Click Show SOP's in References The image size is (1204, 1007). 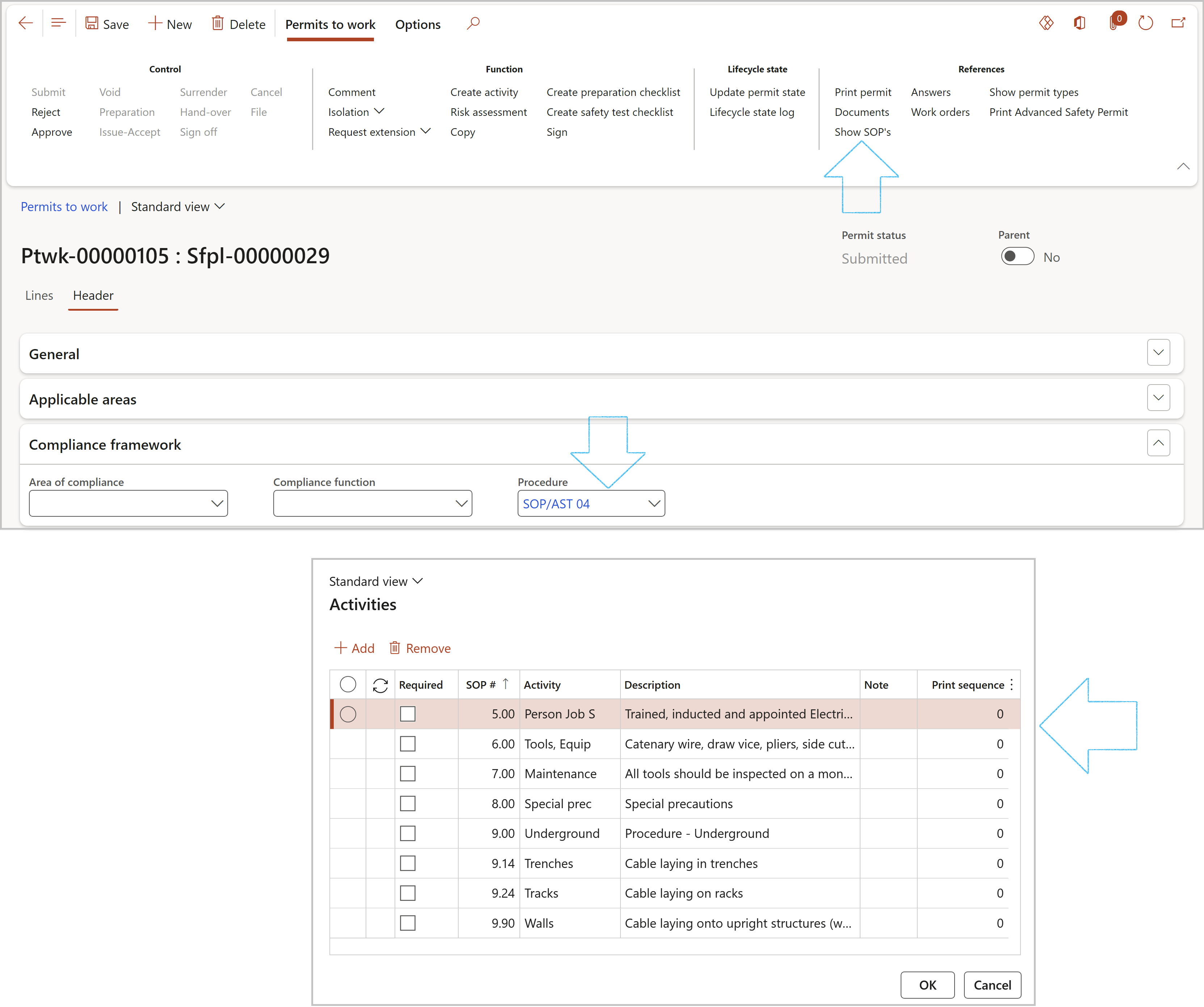[862, 132]
